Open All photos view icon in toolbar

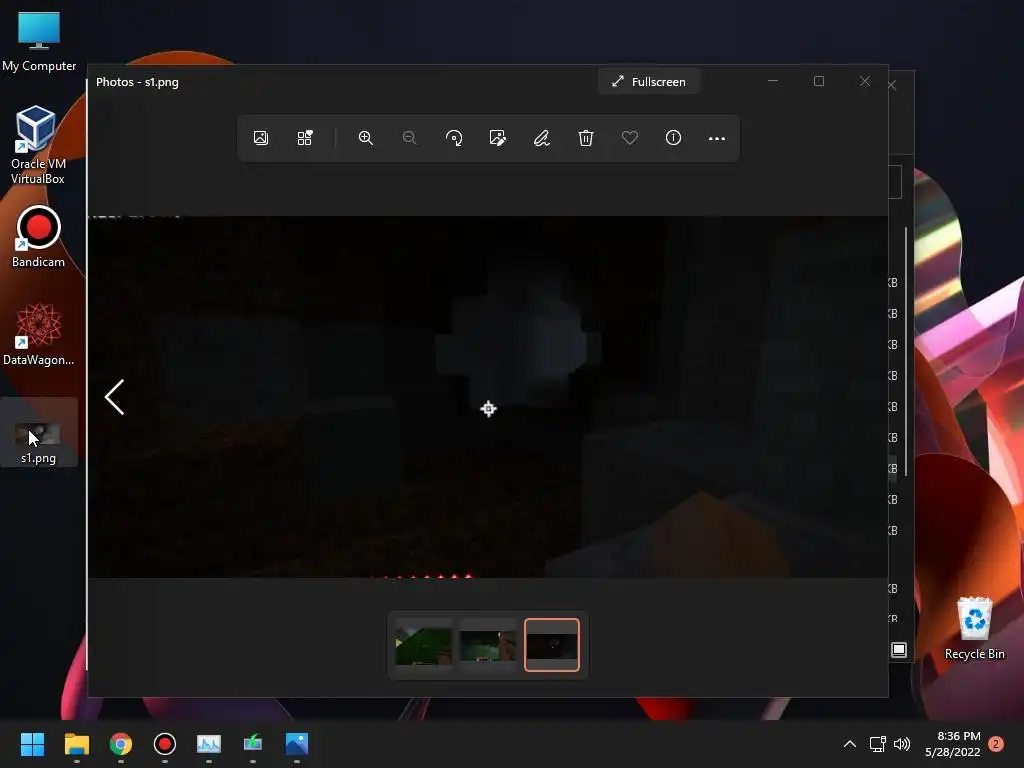pyautogui.click(x=261, y=138)
